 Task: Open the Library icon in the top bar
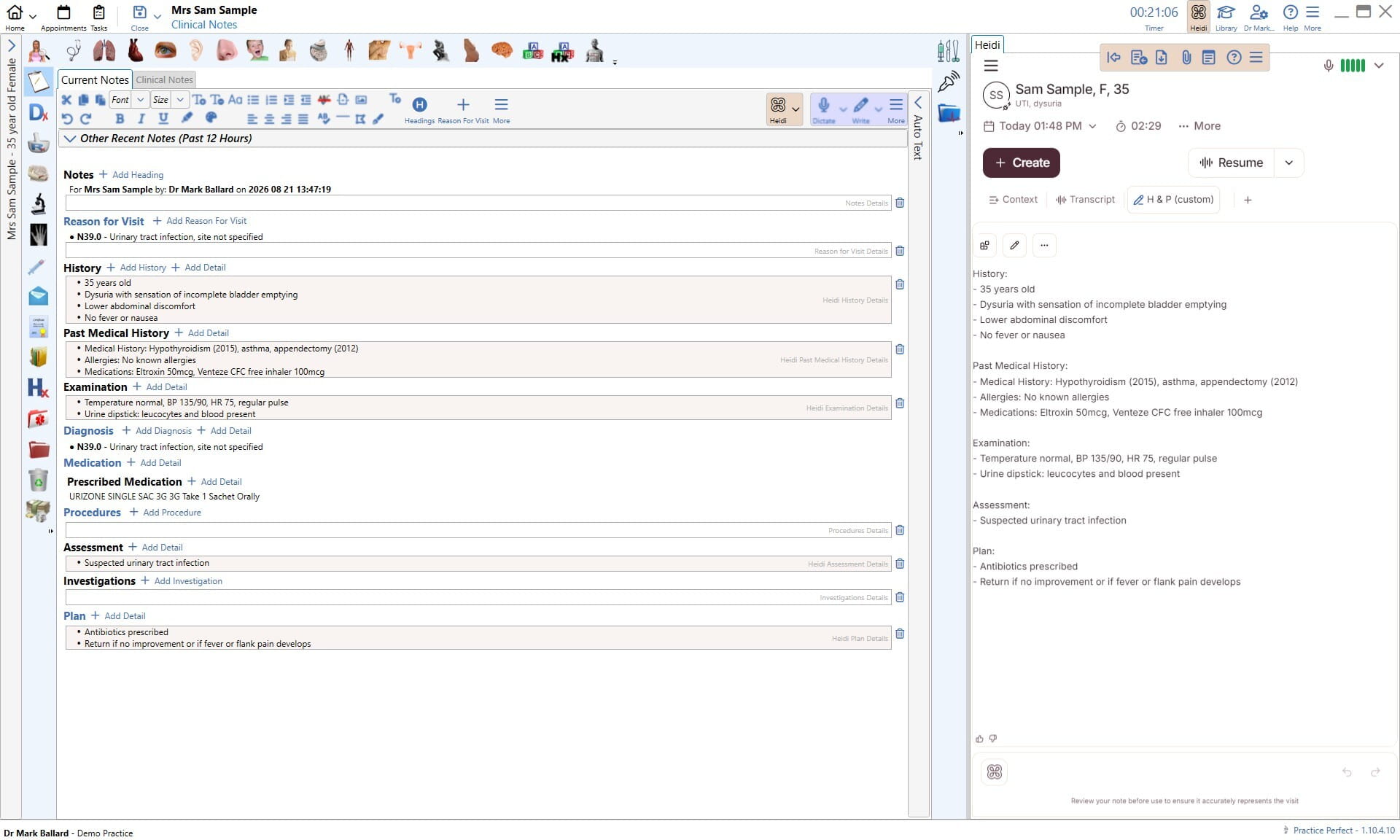coord(1226,17)
